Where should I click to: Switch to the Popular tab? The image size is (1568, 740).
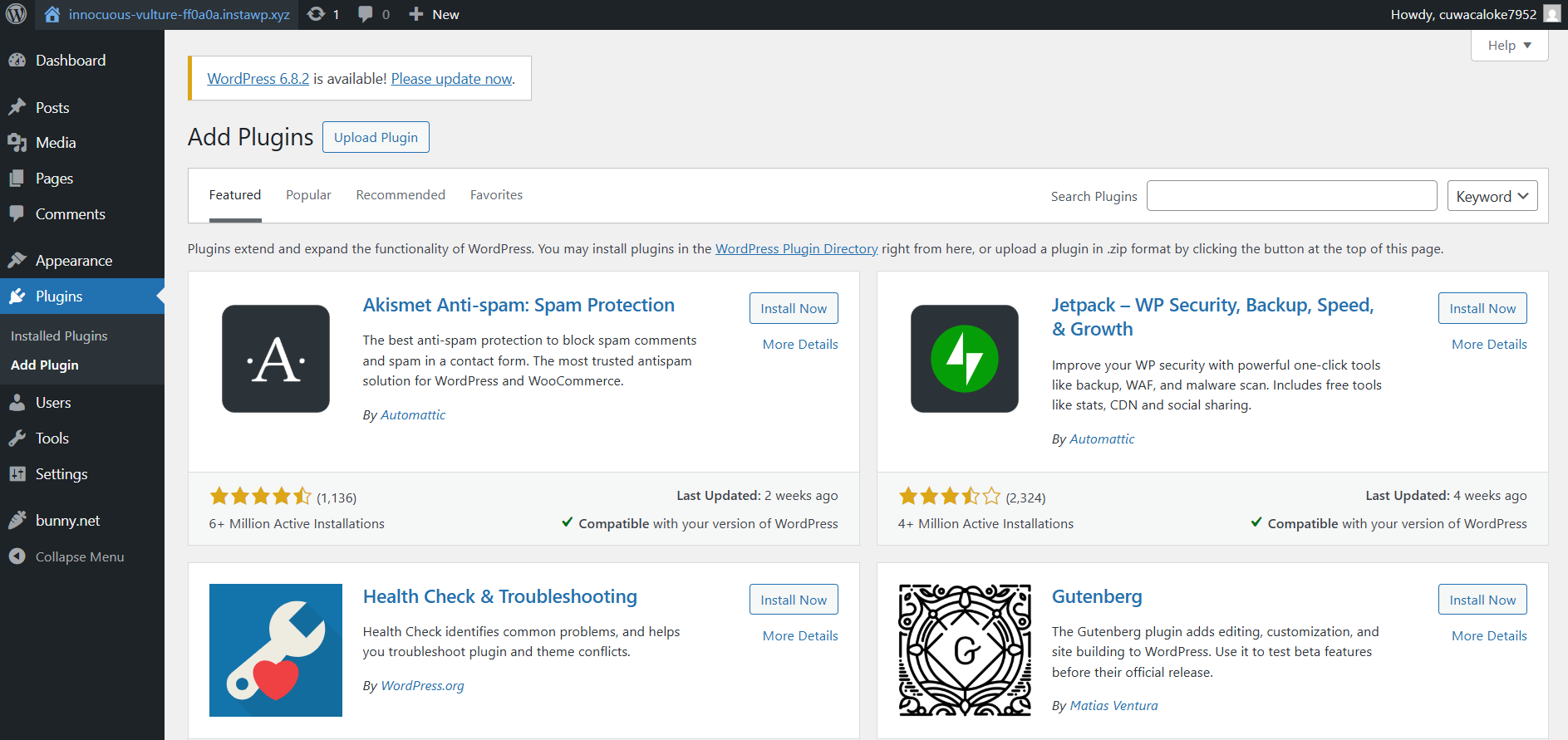pos(308,195)
